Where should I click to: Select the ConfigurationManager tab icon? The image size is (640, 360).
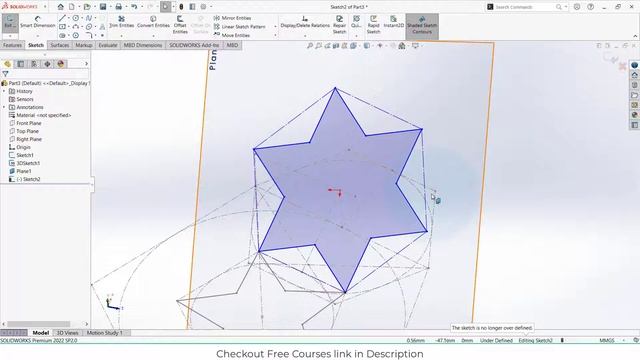click(34, 64)
